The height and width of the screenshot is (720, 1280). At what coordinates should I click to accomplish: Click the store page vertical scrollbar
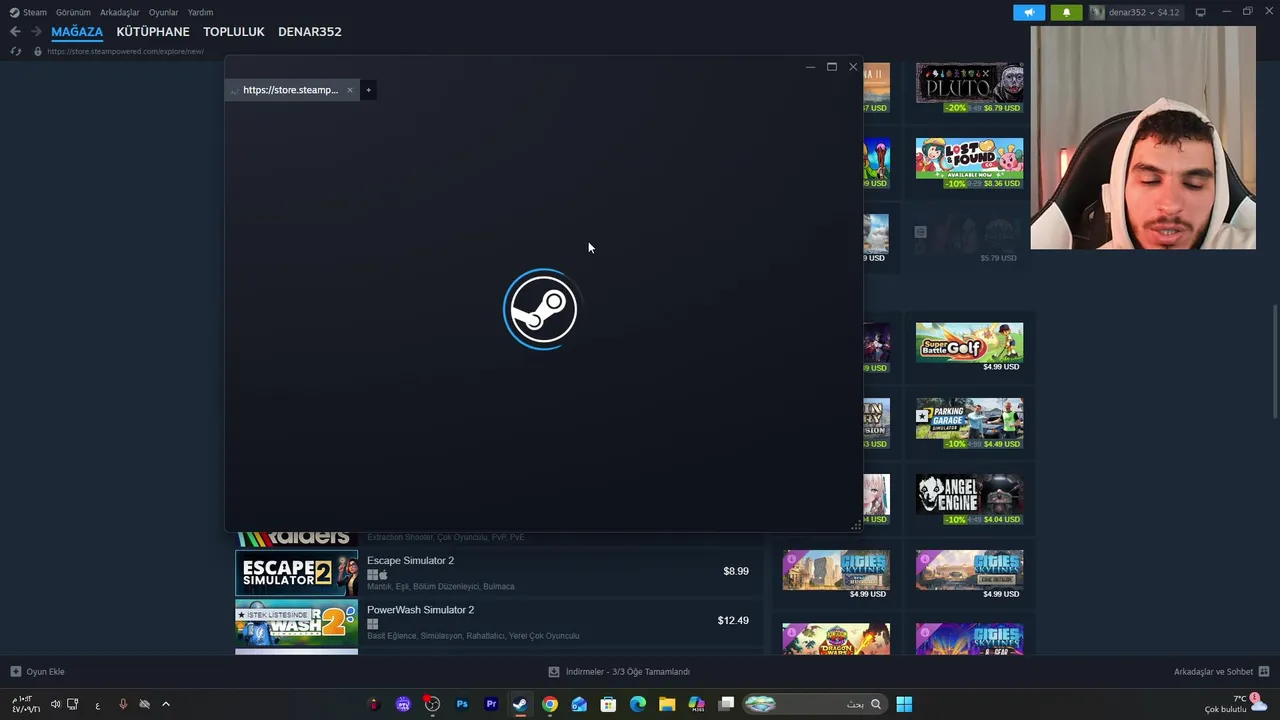pos(1275,361)
